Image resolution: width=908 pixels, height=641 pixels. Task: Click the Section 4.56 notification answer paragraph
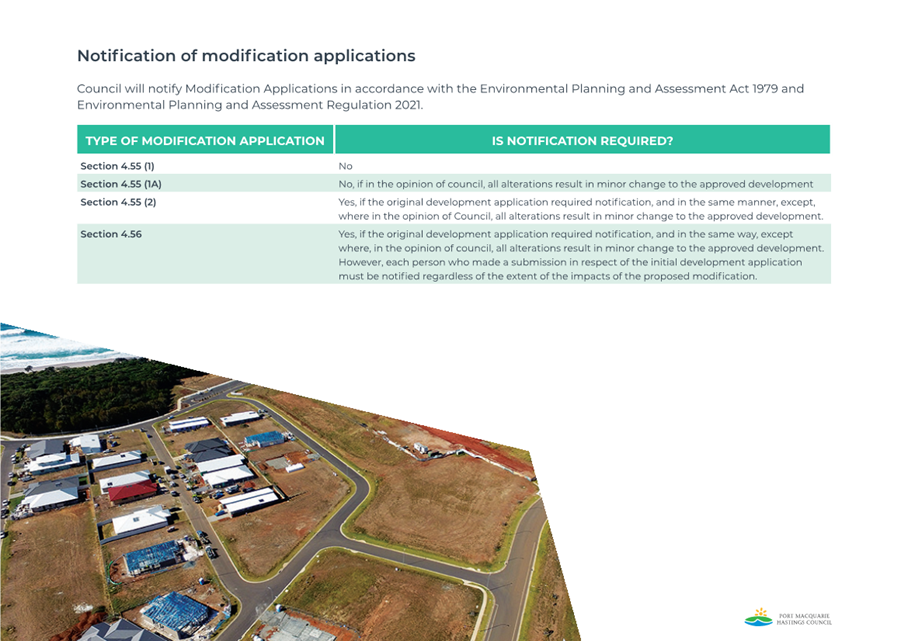pos(581,255)
